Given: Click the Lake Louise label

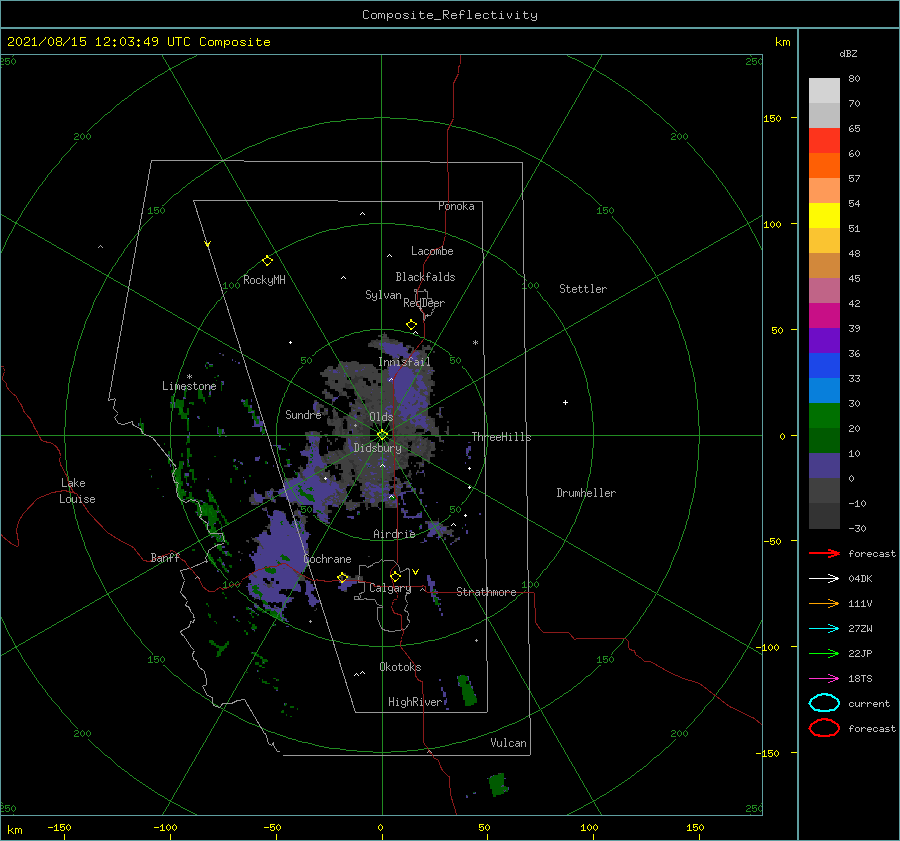Looking at the screenshot, I should point(77,491).
